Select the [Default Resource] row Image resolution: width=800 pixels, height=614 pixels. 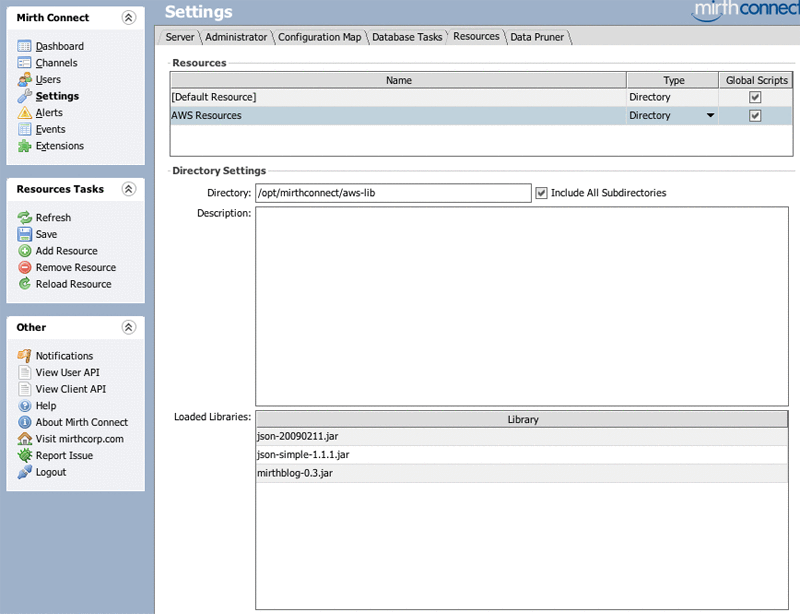pyautogui.click(x=481, y=97)
